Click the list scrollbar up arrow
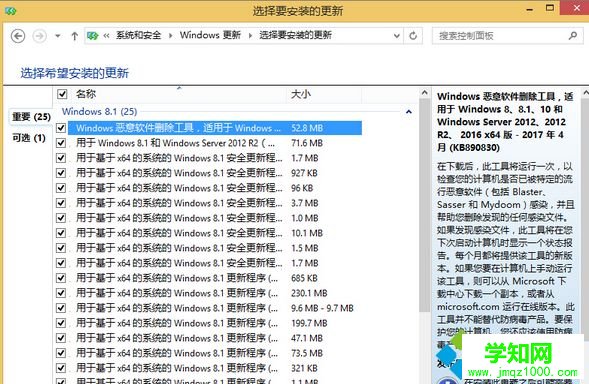 (424, 92)
